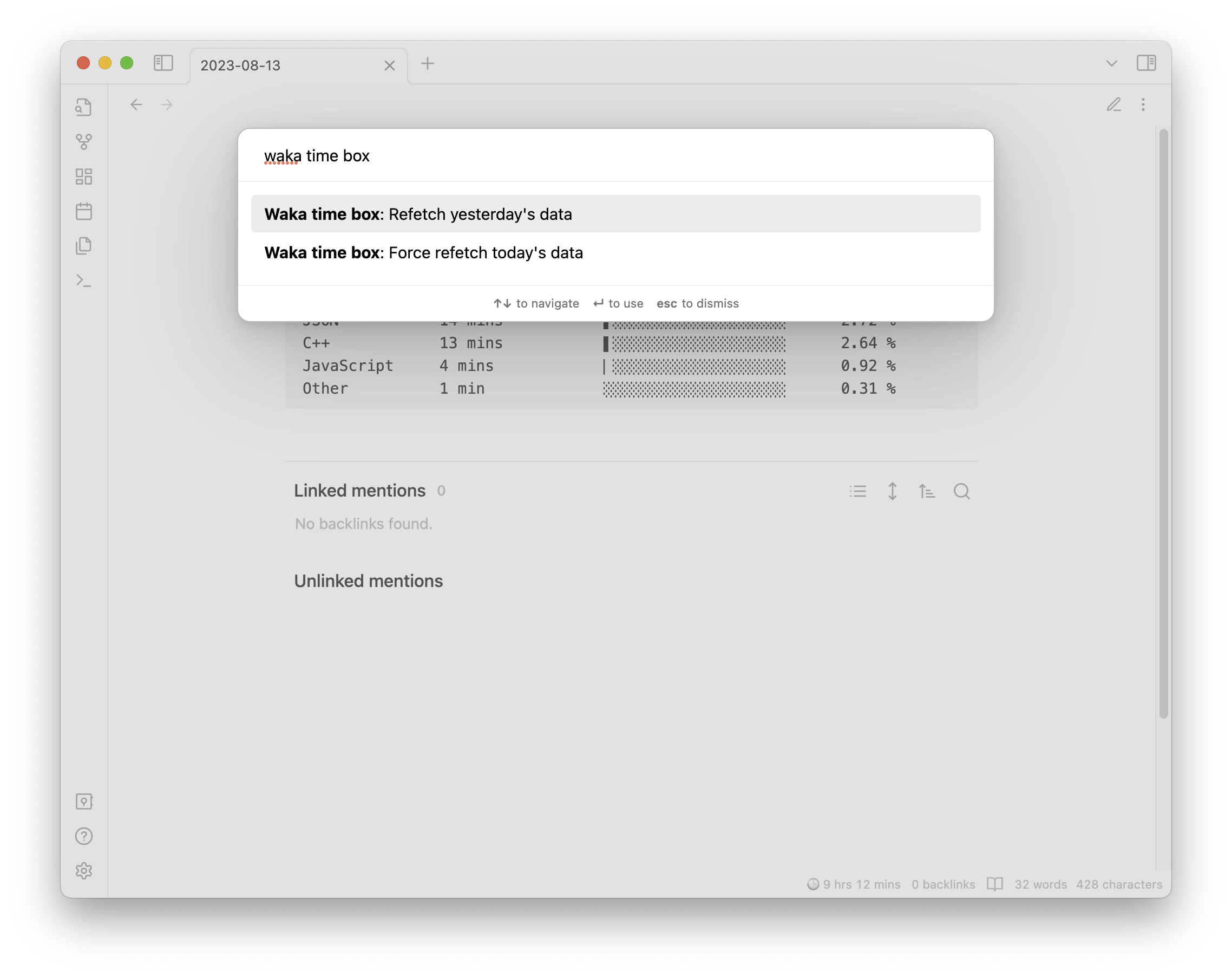The image size is (1232, 978).
Task: Open graph view from sidebar
Action: point(84,142)
